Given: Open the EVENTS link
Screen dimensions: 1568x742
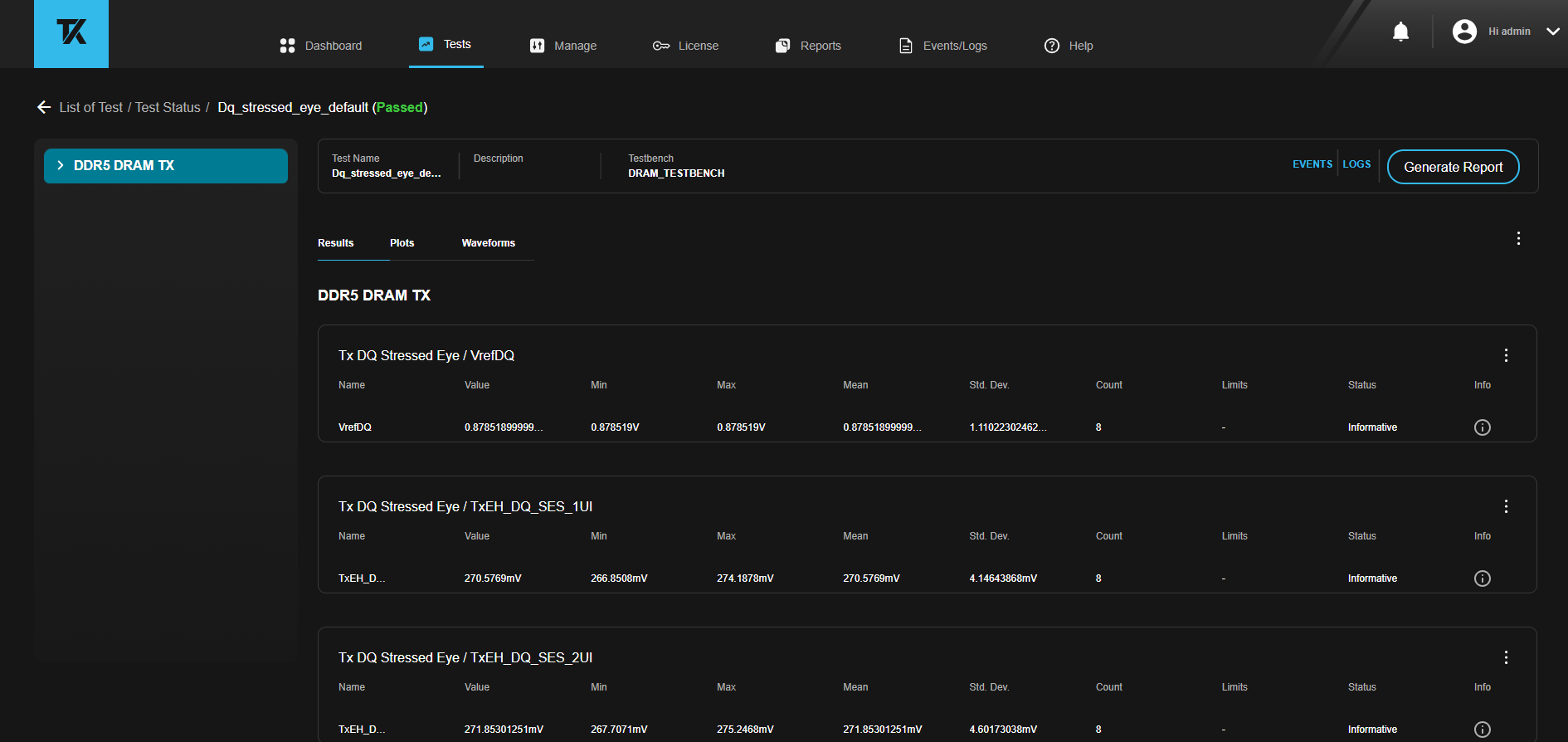Looking at the screenshot, I should tap(1312, 164).
